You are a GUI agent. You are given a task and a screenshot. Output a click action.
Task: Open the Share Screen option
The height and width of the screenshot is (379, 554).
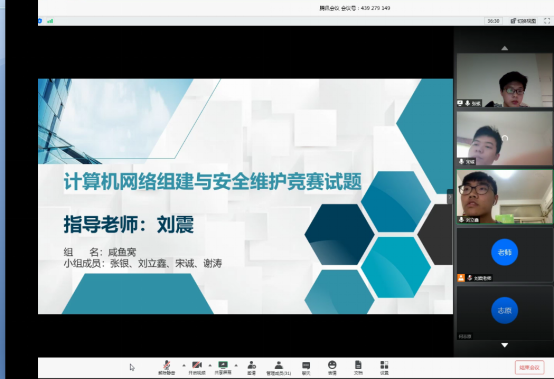(x=223, y=367)
